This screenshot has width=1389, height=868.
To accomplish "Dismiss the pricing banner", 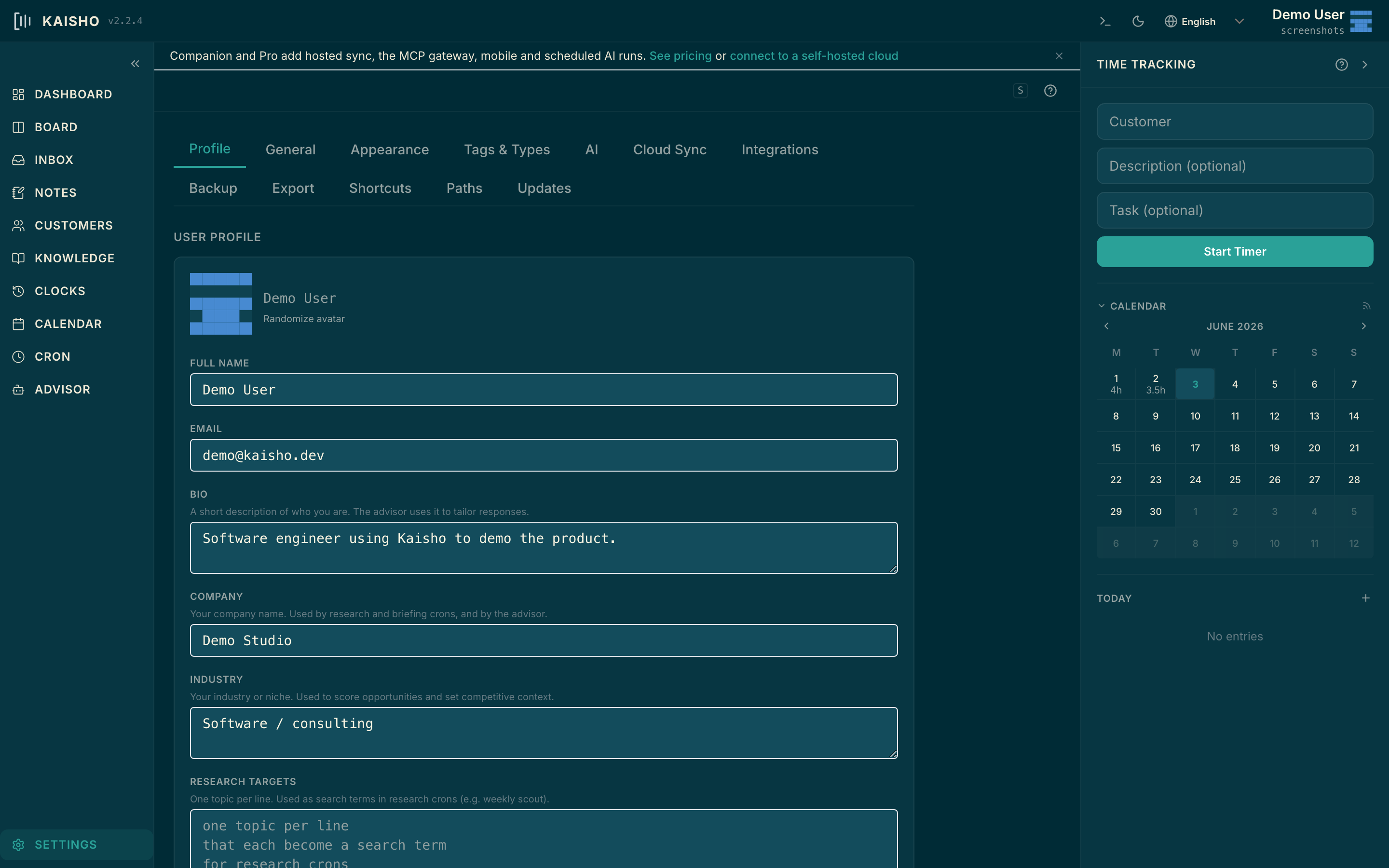I will coord(1059,55).
